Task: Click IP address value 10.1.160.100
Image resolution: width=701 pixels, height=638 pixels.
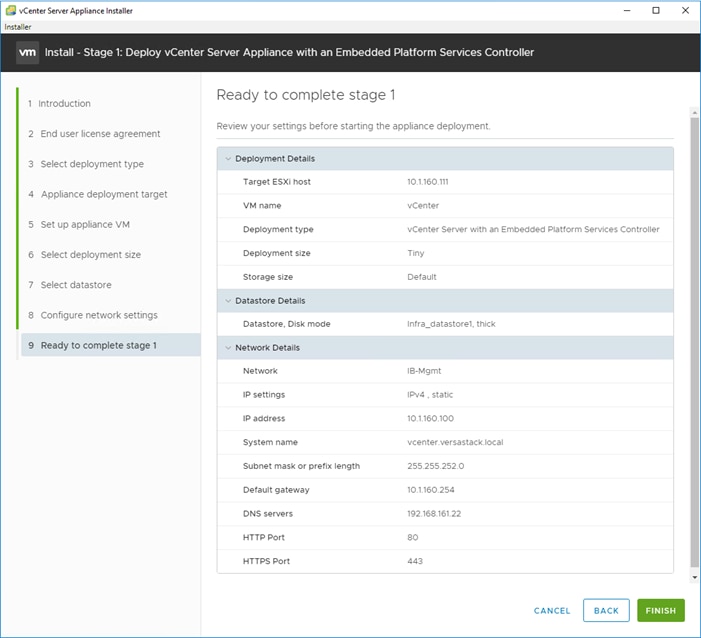Action: click(x=430, y=418)
